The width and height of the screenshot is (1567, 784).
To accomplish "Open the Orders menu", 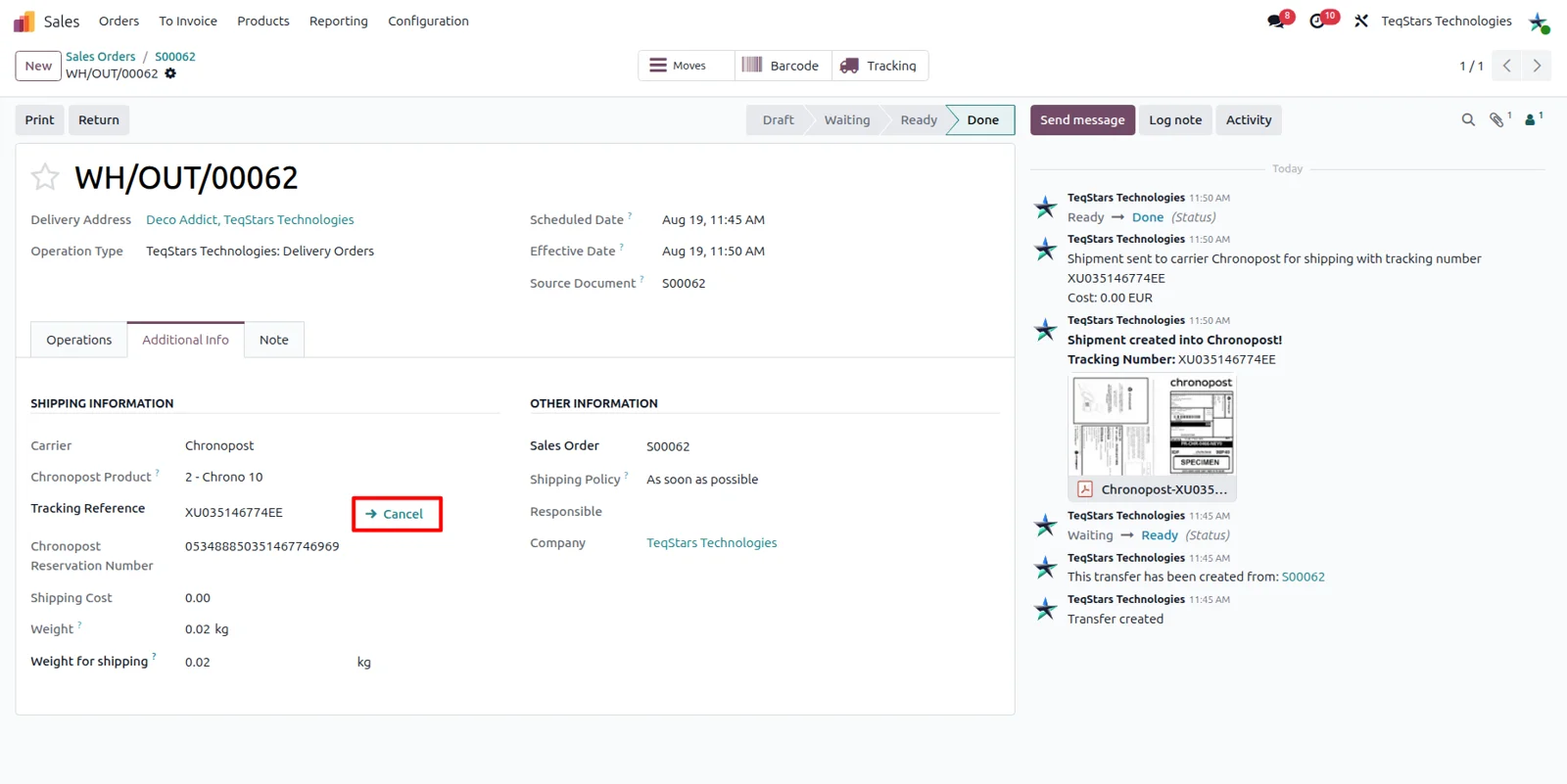I will coord(119,22).
